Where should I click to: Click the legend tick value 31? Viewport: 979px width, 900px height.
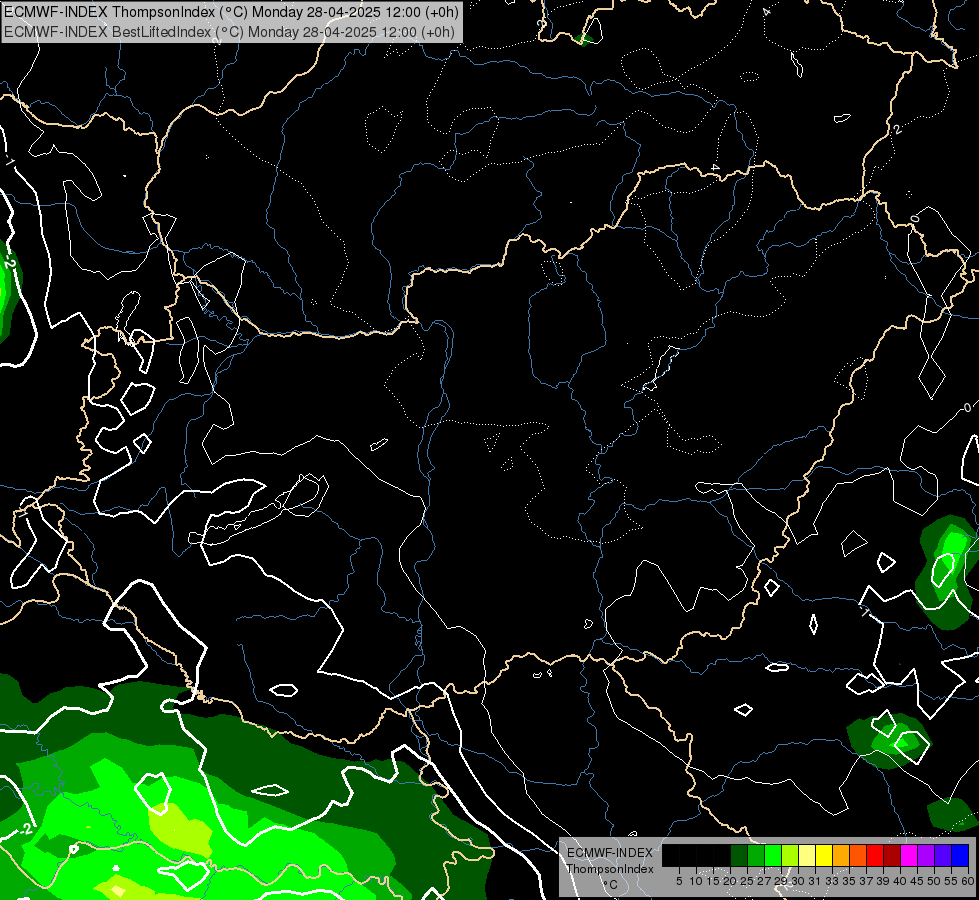(x=815, y=881)
